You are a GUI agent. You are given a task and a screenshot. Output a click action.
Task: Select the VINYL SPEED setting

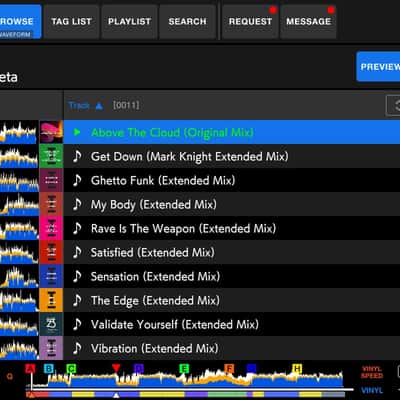(x=372, y=372)
